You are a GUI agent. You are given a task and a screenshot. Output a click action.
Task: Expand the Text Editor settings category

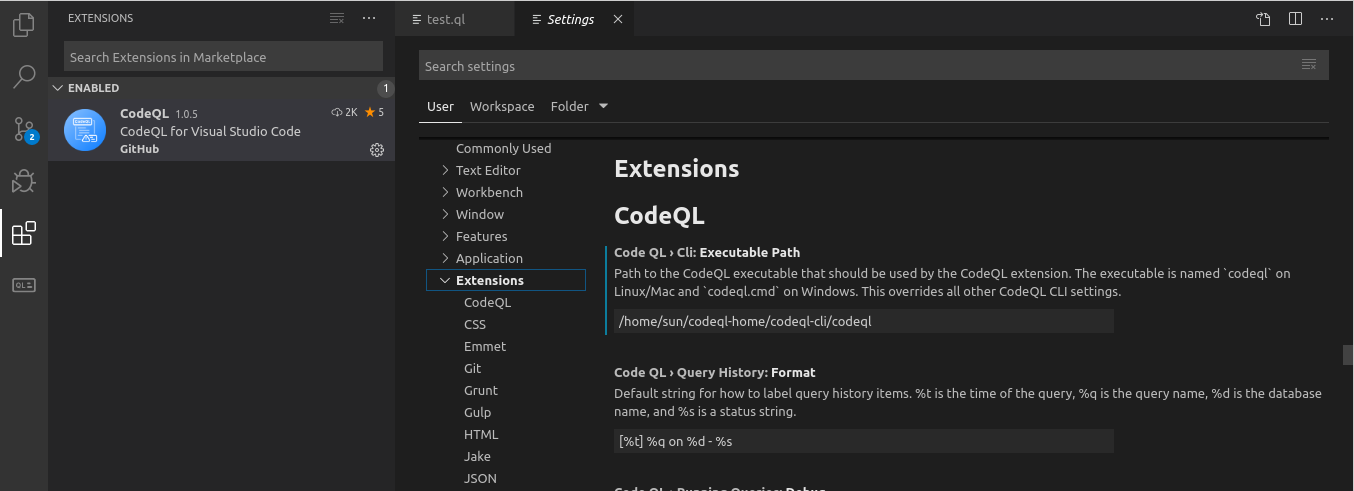[445, 170]
